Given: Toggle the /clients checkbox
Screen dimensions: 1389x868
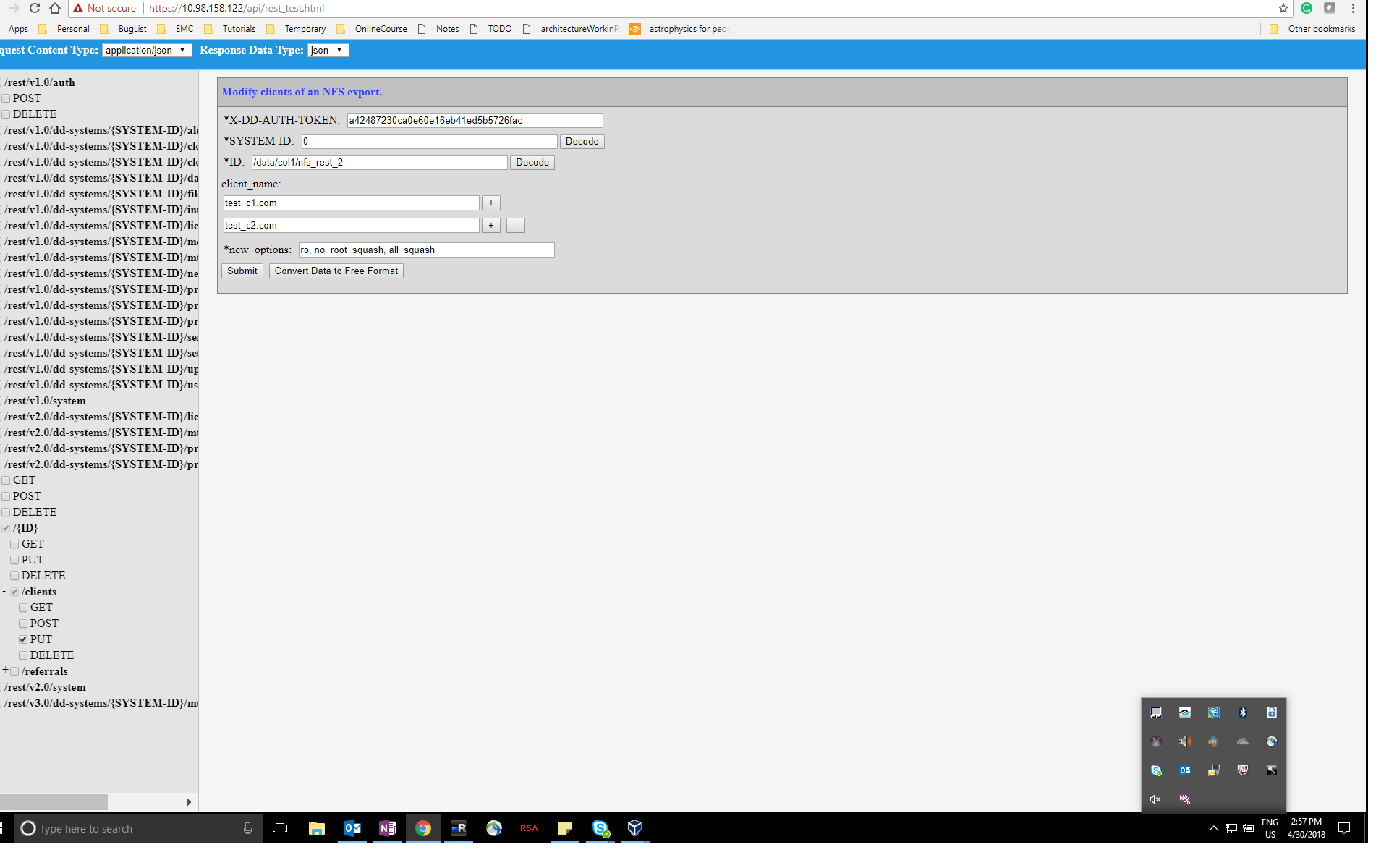Looking at the screenshot, I should pos(14,592).
